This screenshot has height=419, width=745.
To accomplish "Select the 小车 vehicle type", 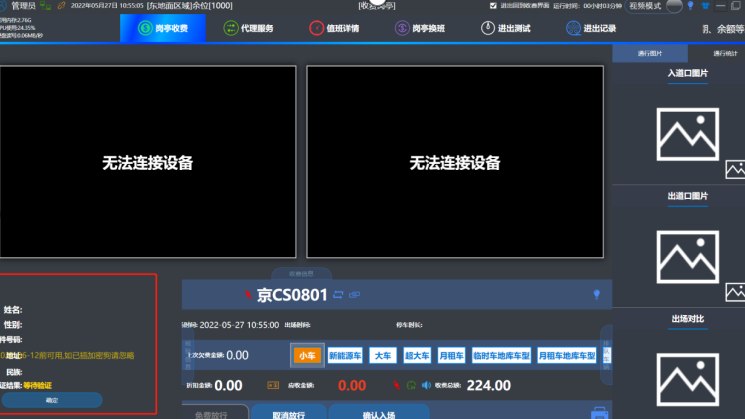I will 307,355.
